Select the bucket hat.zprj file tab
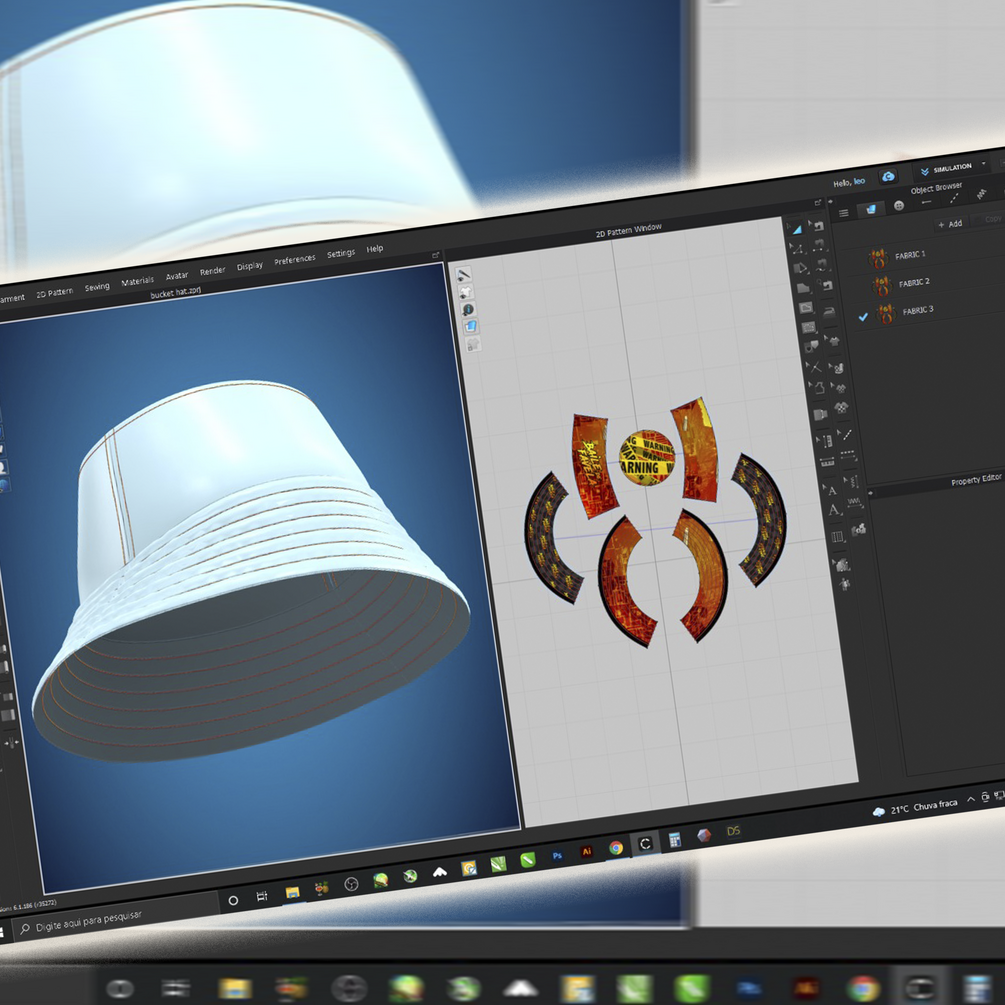The height and width of the screenshot is (1005, 1005). pyautogui.click(x=175, y=292)
